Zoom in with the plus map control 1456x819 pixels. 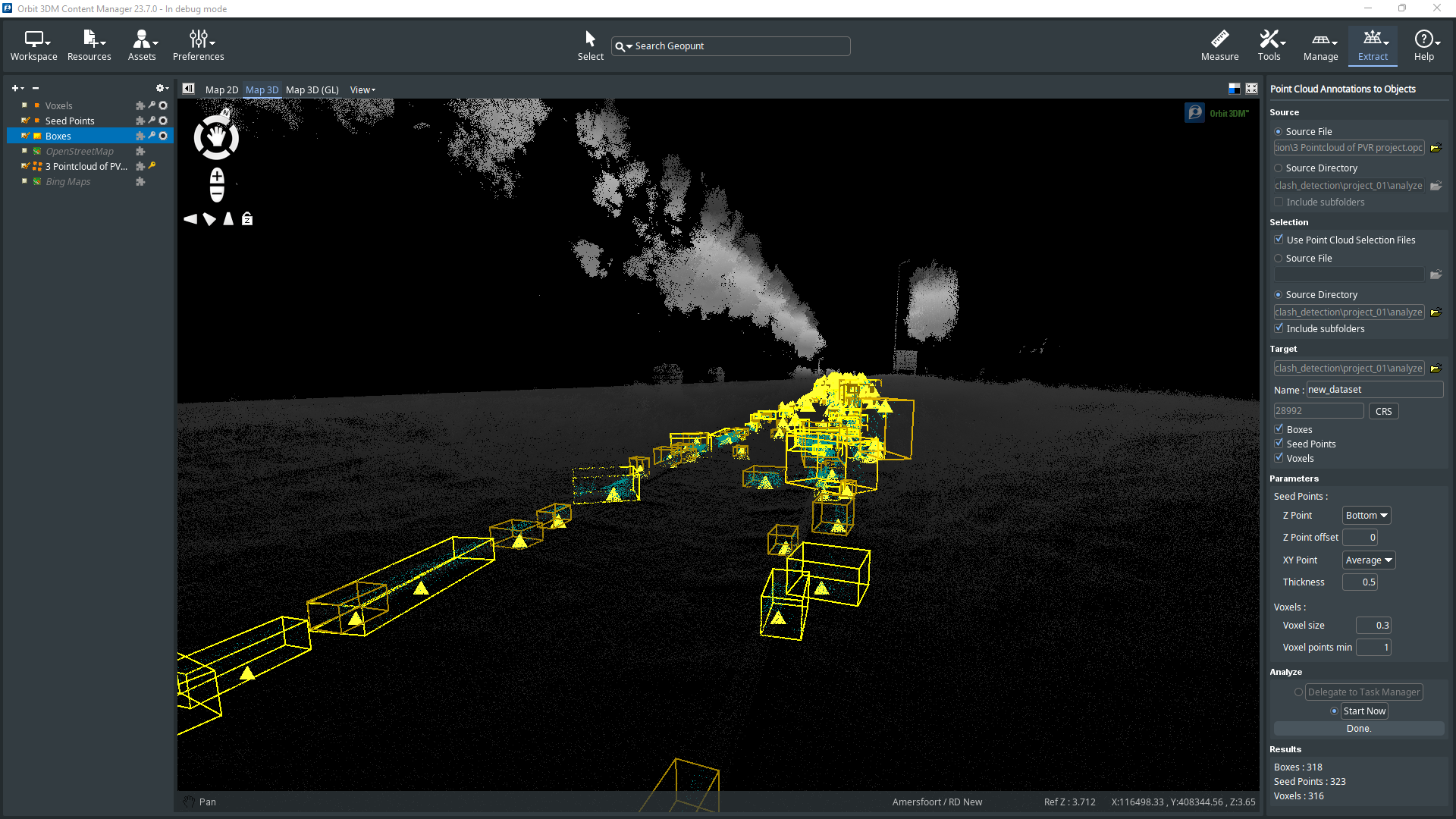tap(217, 177)
